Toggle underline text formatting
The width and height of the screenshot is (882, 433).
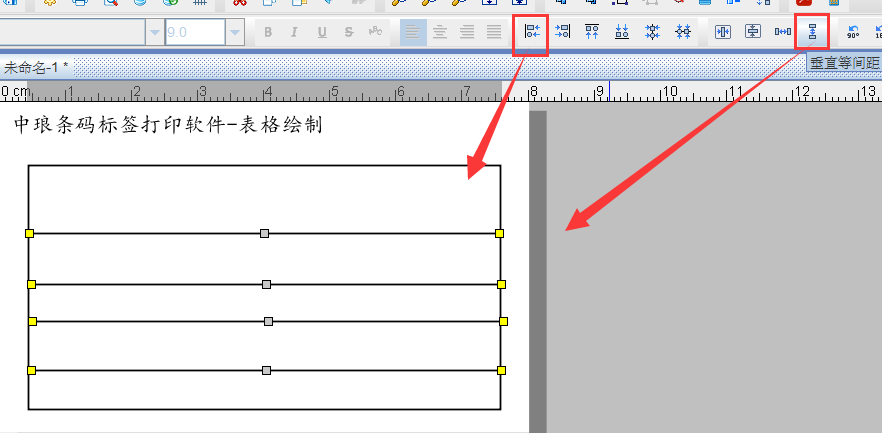(x=322, y=32)
